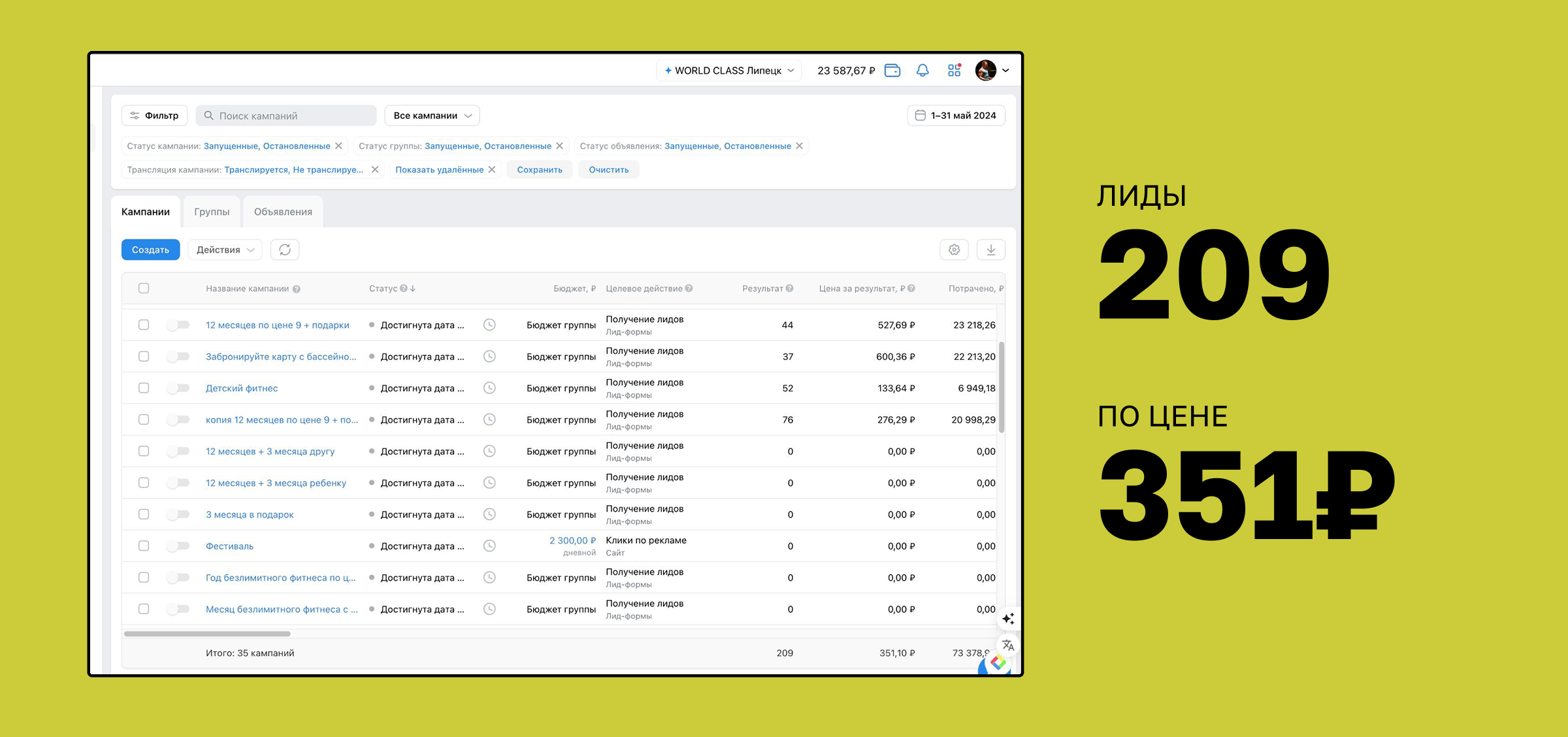Remove the campaign status filter chip

(x=338, y=146)
